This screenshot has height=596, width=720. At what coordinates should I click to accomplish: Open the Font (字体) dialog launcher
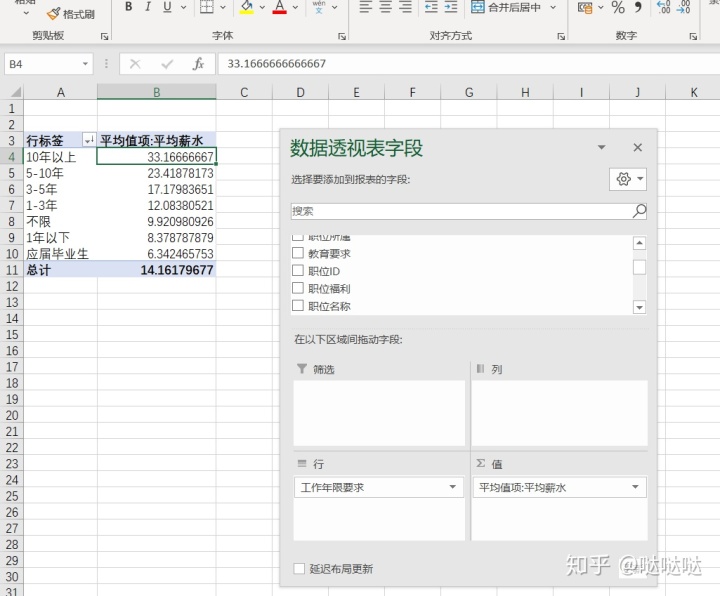tap(342, 36)
